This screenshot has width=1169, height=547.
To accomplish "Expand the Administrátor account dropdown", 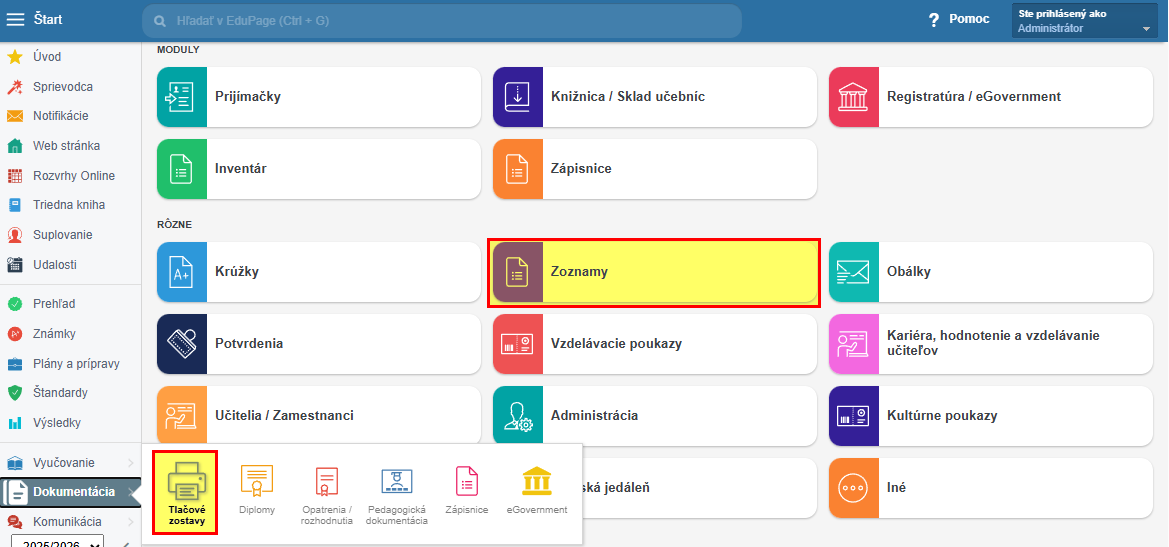I will (1146, 29).
